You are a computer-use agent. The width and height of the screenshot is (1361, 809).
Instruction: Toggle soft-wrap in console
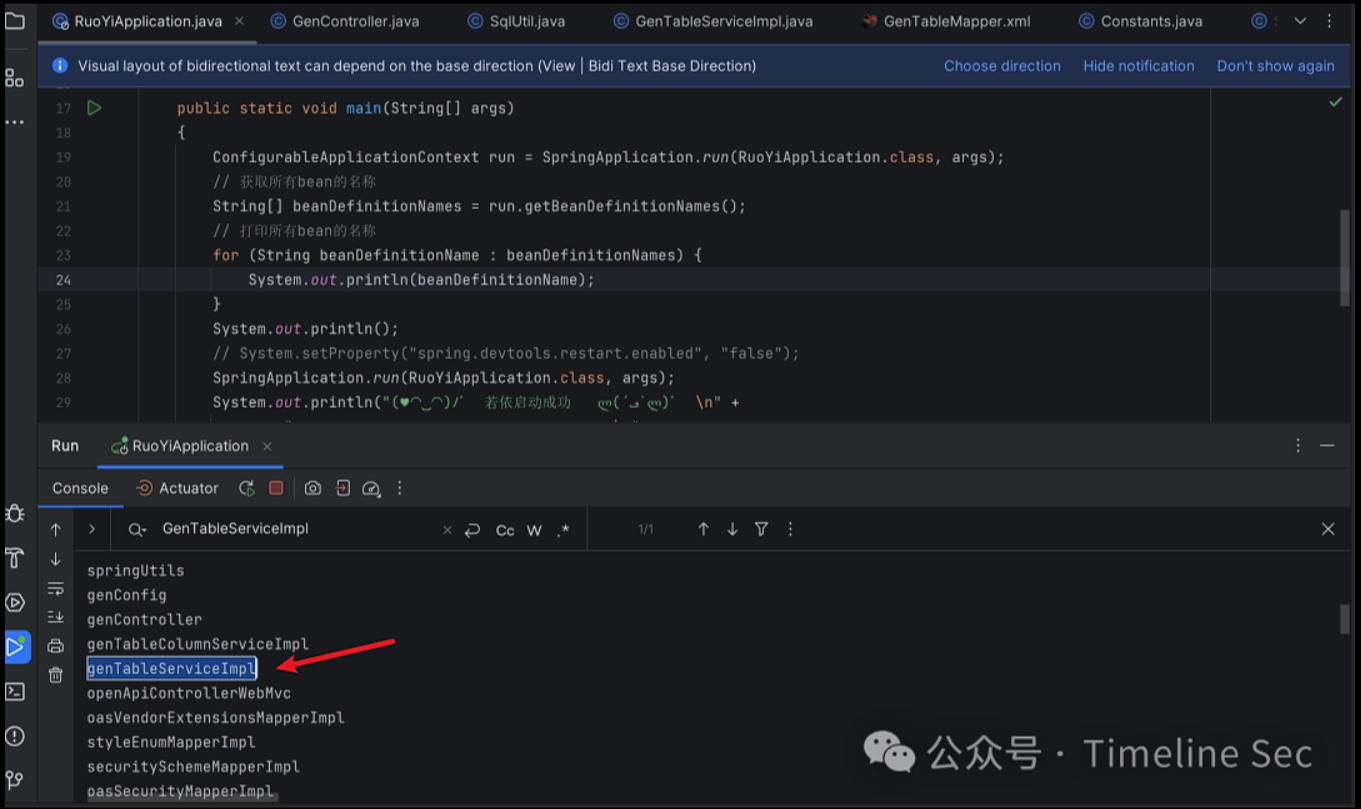coord(56,588)
